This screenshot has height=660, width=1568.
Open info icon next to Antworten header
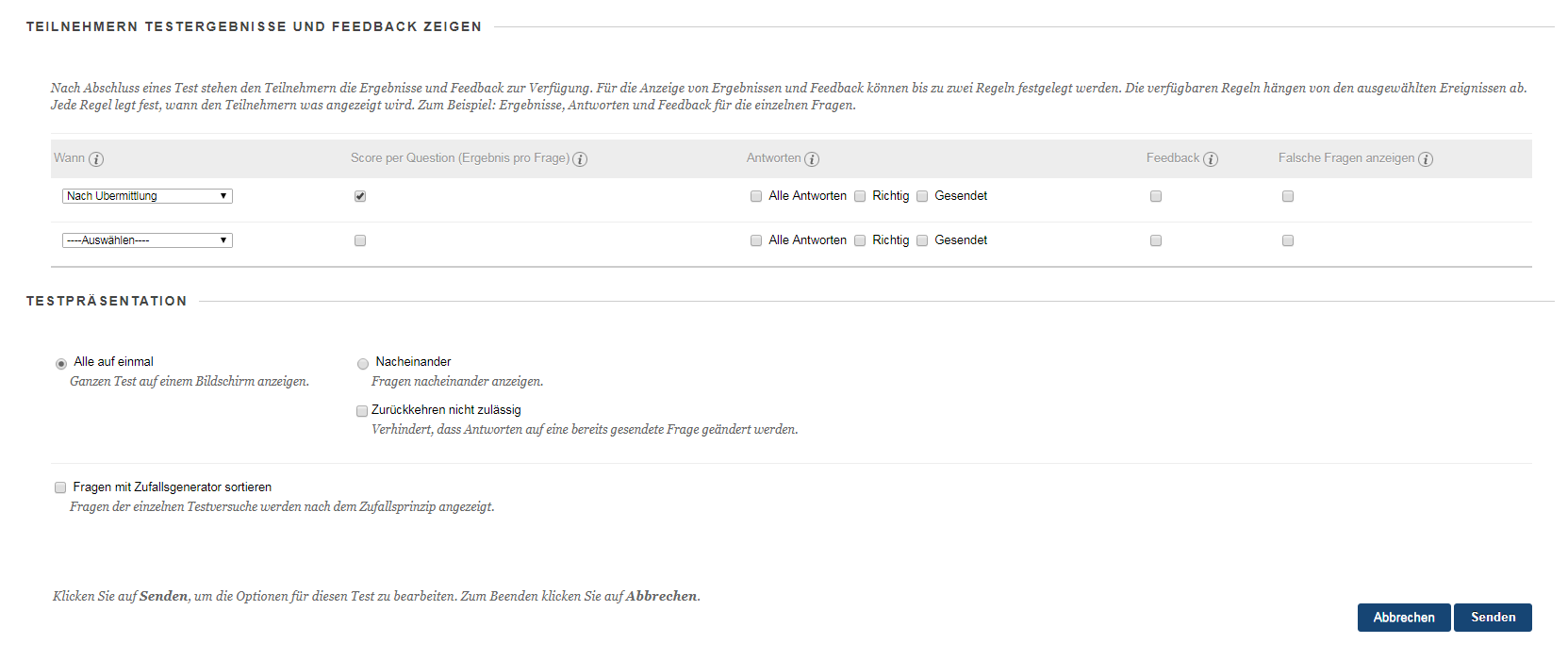[812, 159]
